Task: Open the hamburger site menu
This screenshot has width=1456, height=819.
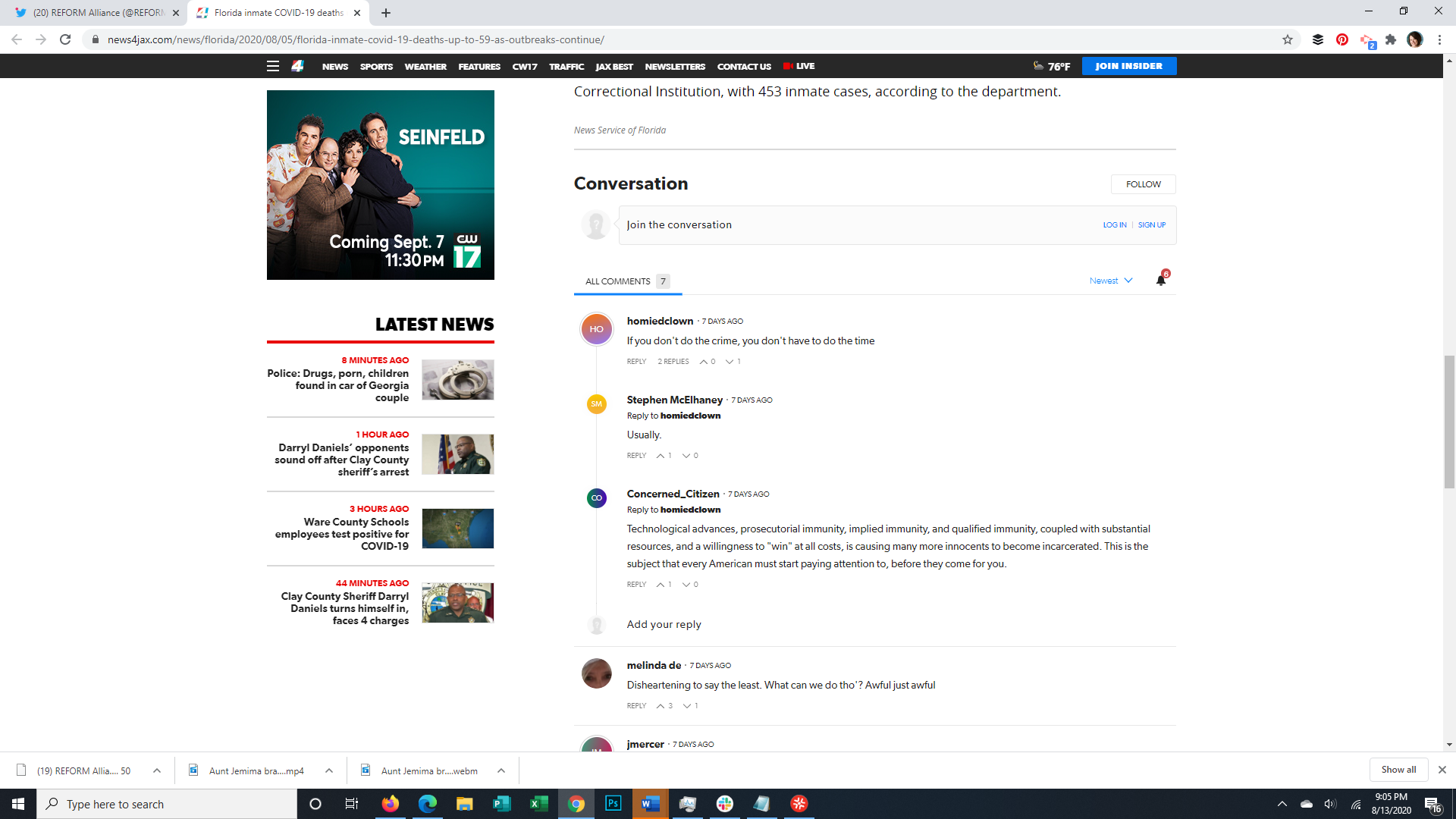Action: pyautogui.click(x=273, y=66)
